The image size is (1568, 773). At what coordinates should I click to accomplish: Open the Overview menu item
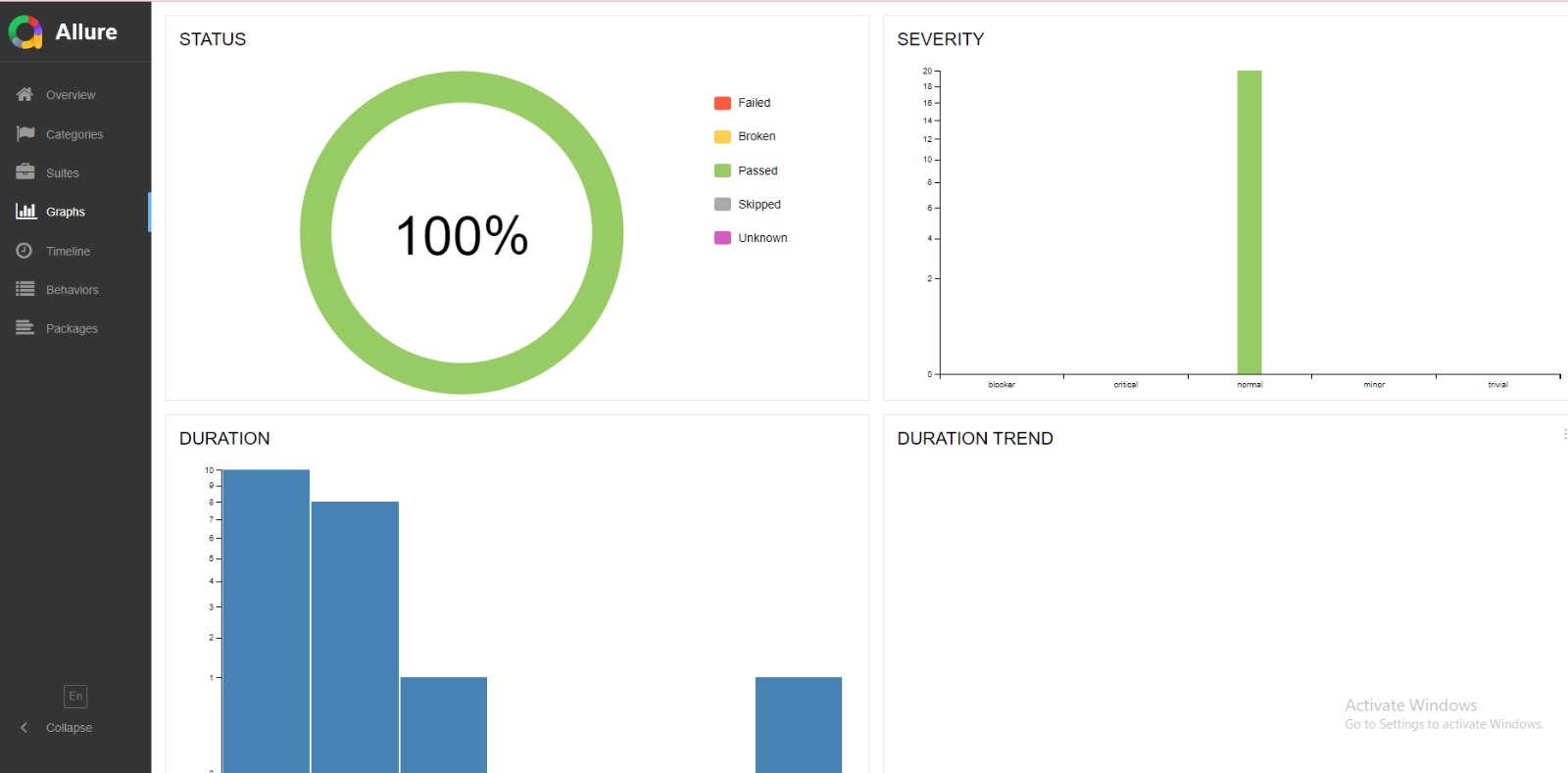click(x=71, y=95)
